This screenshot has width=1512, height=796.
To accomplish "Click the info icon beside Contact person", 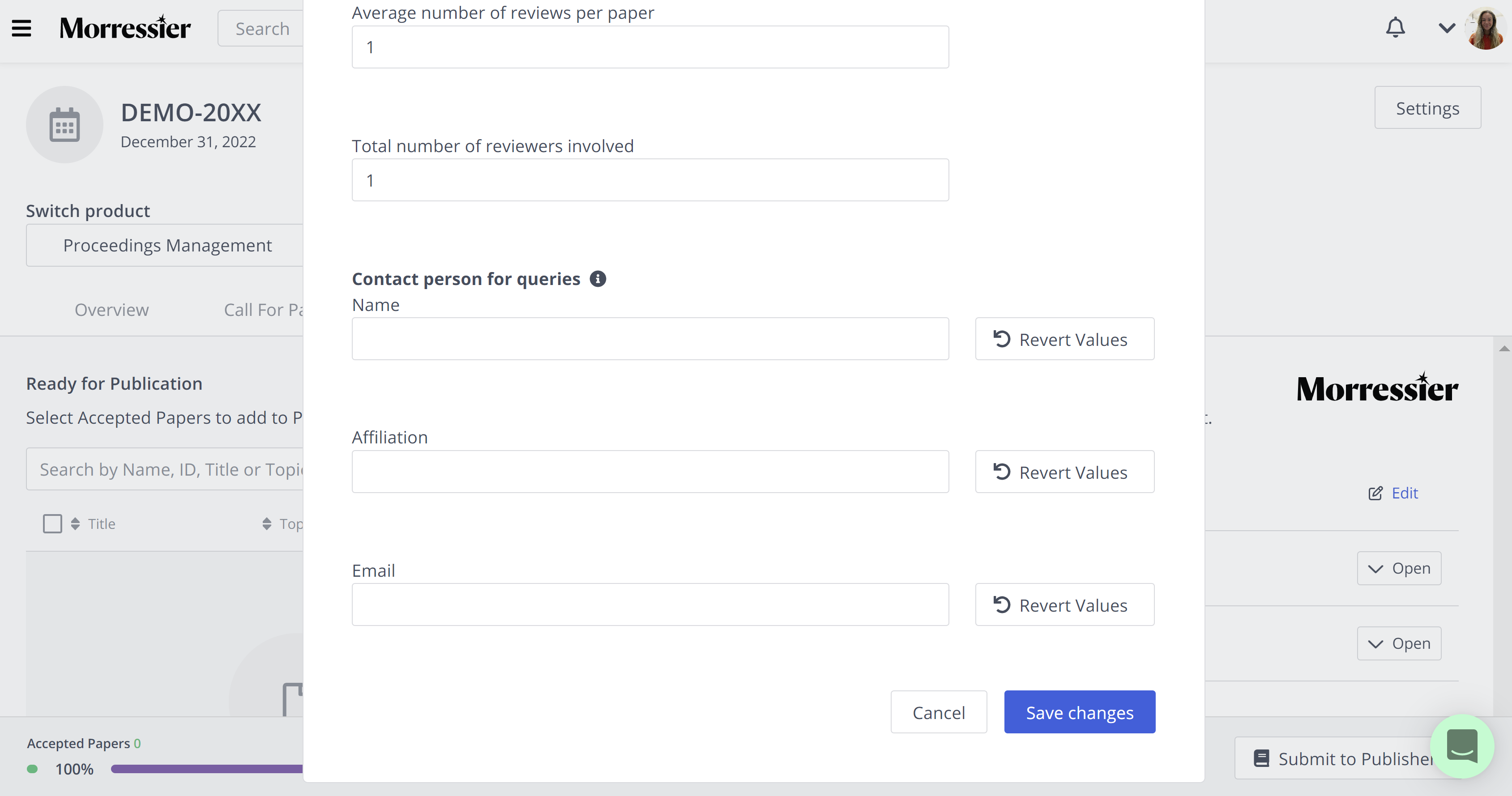I will pos(598,279).
